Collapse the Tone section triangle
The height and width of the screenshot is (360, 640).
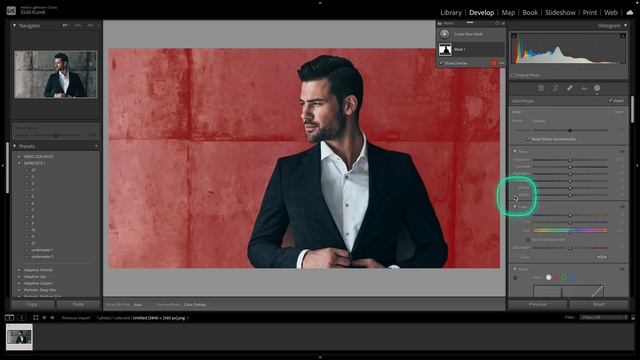[515, 151]
